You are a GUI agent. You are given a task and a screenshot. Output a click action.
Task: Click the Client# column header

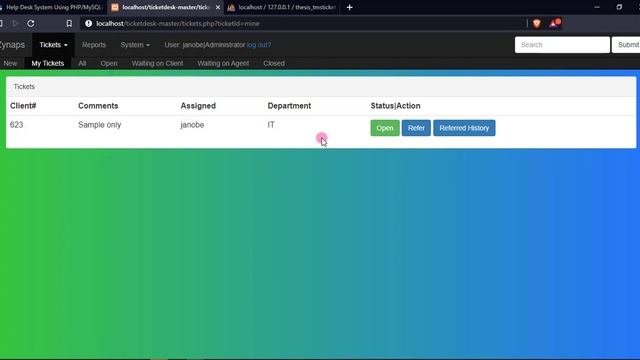(x=23, y=106)
